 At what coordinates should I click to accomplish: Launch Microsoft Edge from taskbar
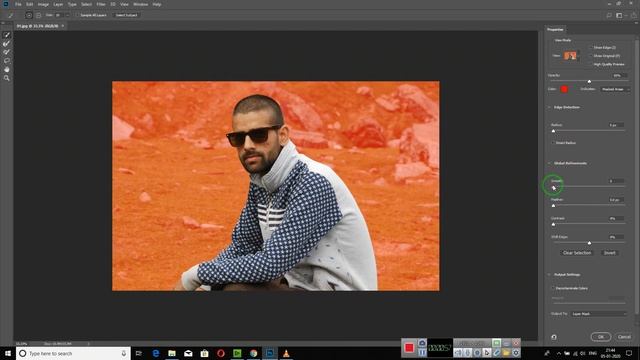(x=156, y=353)
